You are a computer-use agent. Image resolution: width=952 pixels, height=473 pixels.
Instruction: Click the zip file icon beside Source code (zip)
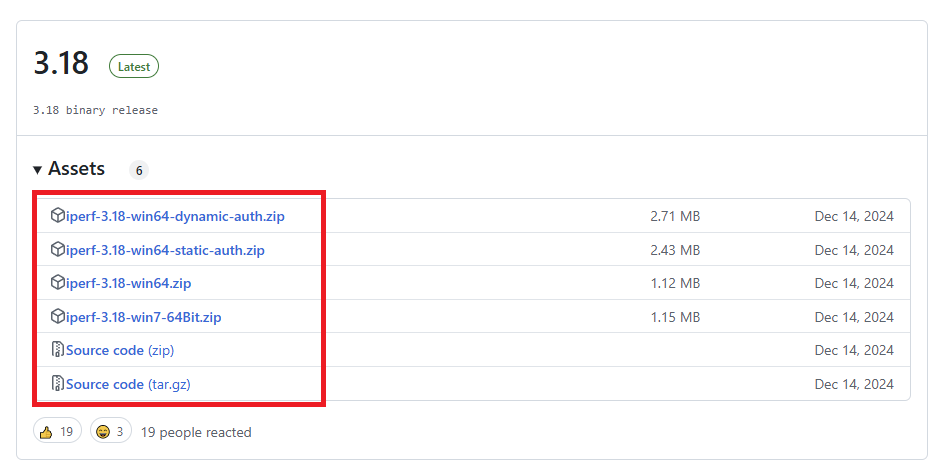58,350
